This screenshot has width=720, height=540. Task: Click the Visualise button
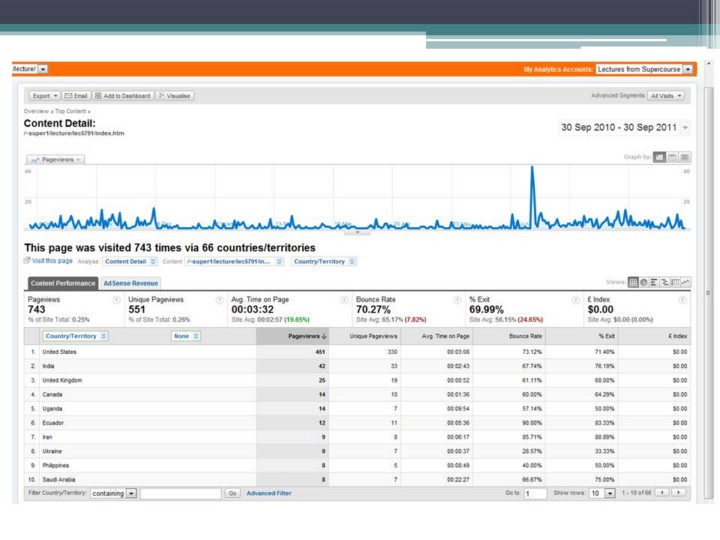pos(175,95)
